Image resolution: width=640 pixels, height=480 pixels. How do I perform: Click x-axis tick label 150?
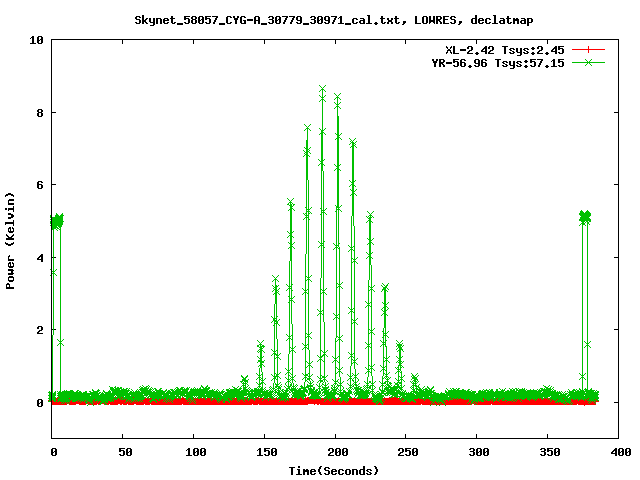point(267,452)
